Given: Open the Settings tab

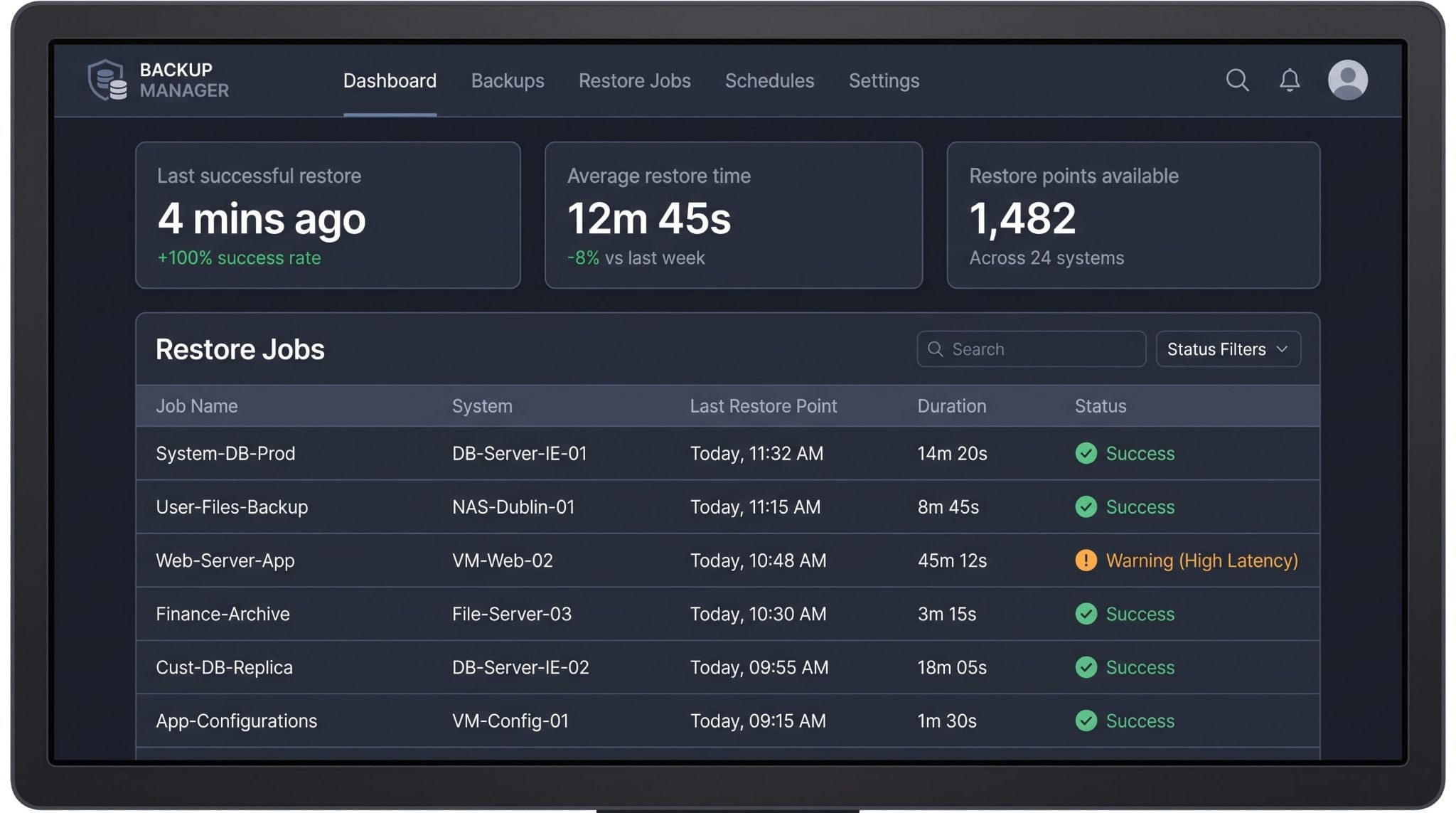Looking at the screenshot, I should pyautogui.click(x=884, y=80).
